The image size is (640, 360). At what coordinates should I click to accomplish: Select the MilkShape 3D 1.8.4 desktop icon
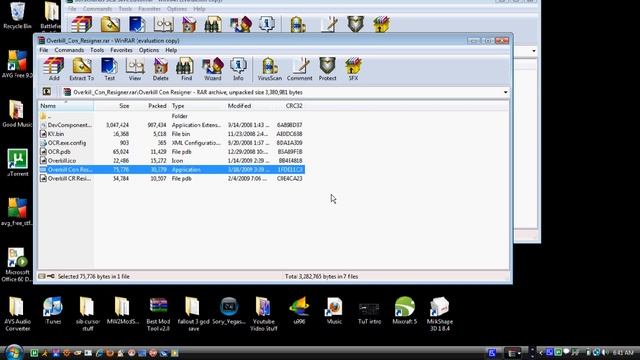[x=440, y=313]
